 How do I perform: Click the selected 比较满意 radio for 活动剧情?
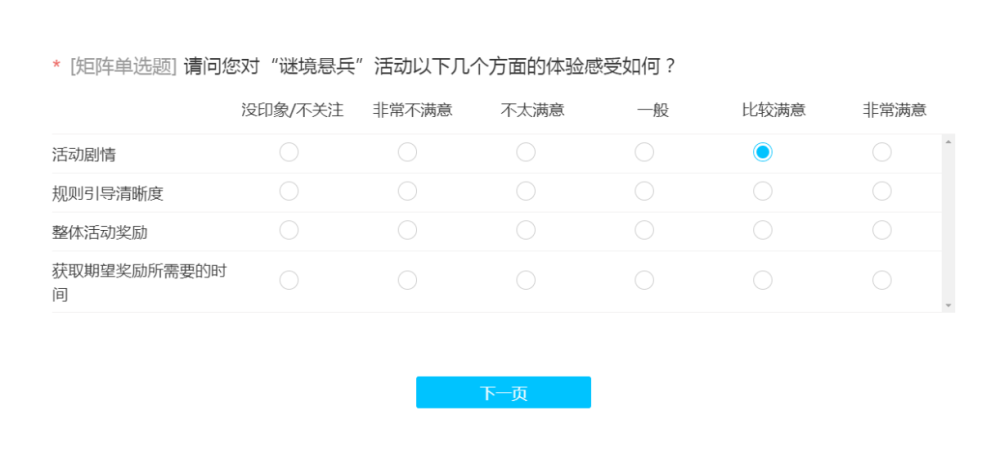(x=763, y=152)
